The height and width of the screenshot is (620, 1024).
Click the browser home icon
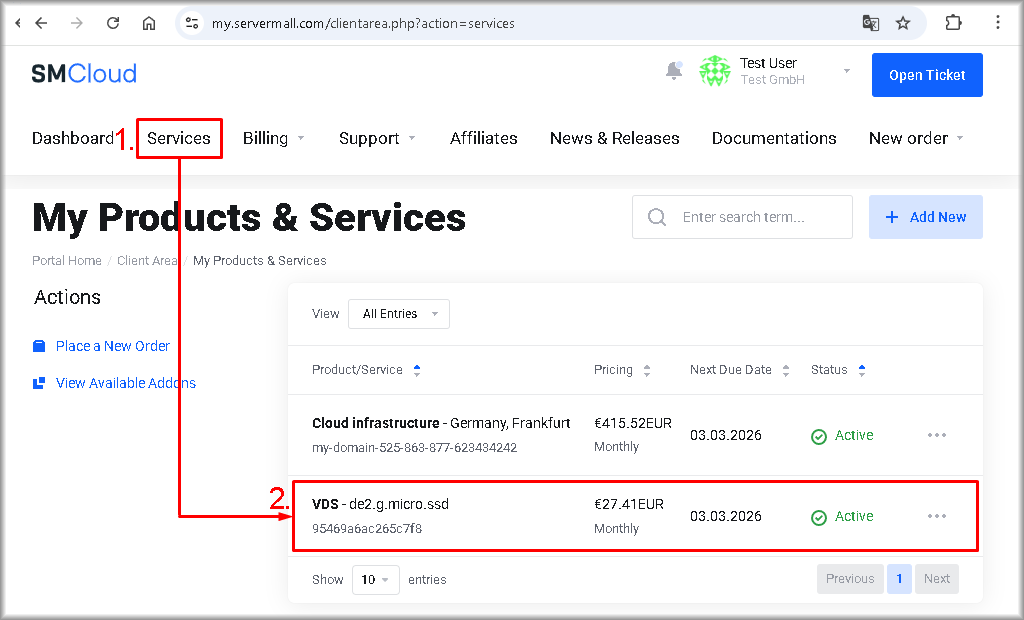149,23
